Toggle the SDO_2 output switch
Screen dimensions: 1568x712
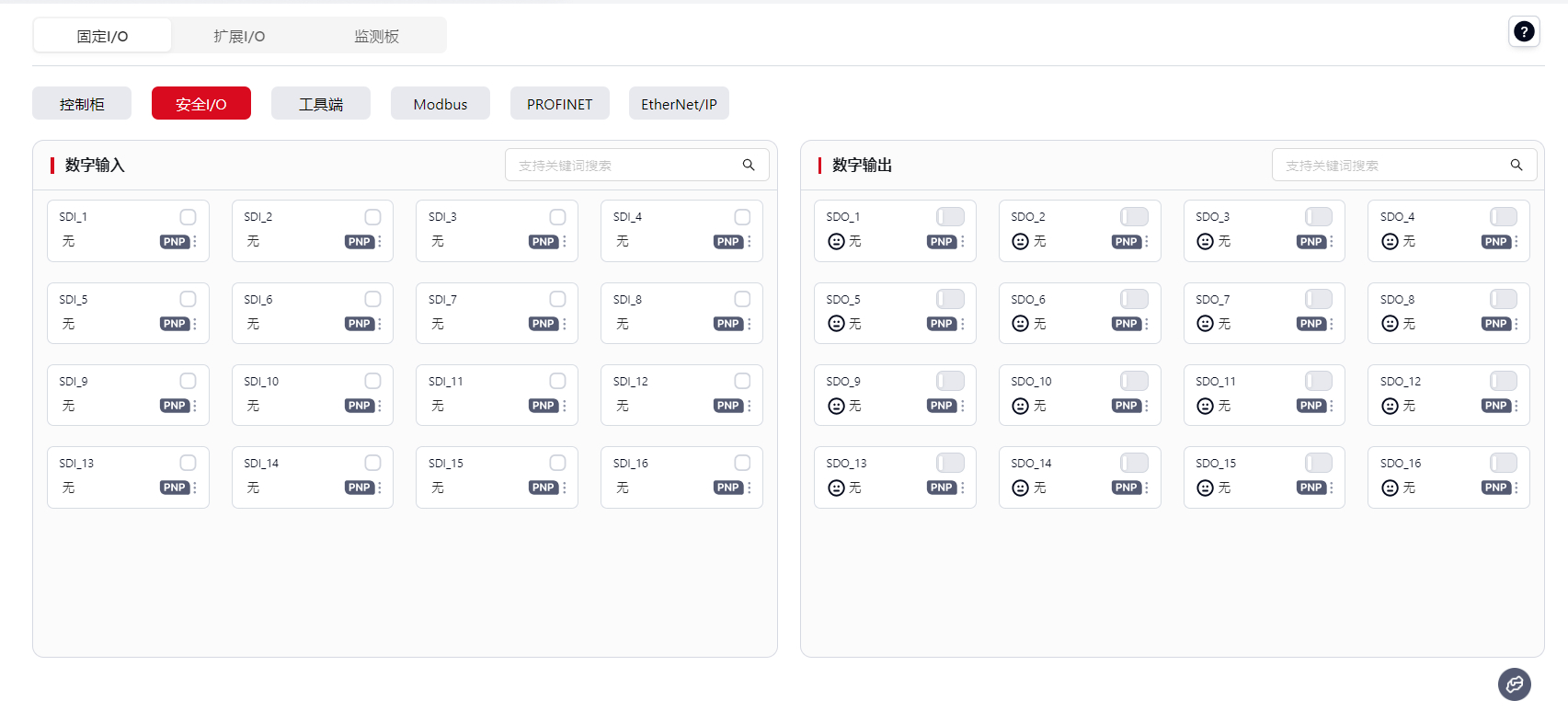tap(1134, 217)
